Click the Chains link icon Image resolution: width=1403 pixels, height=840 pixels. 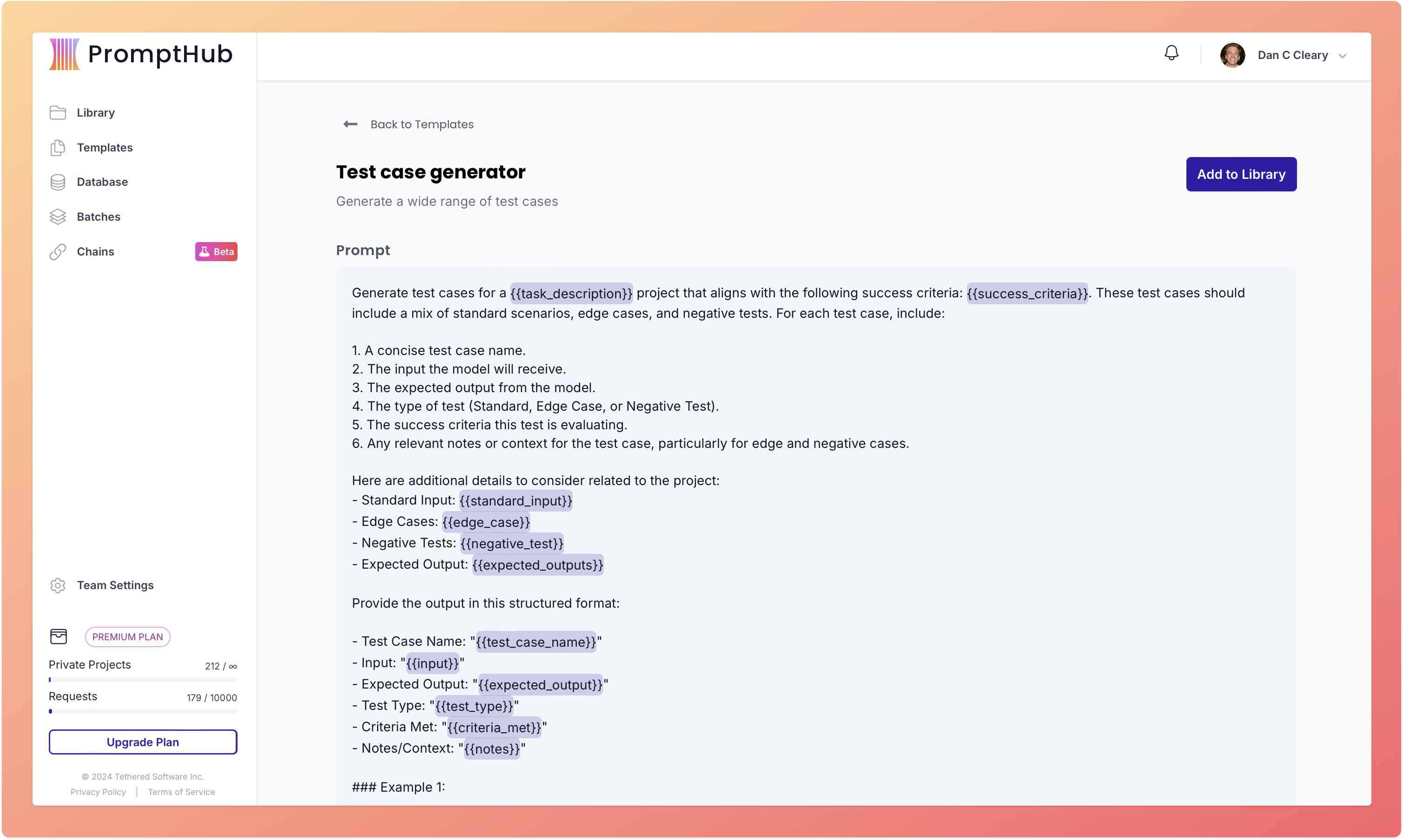tap(58, 252)
